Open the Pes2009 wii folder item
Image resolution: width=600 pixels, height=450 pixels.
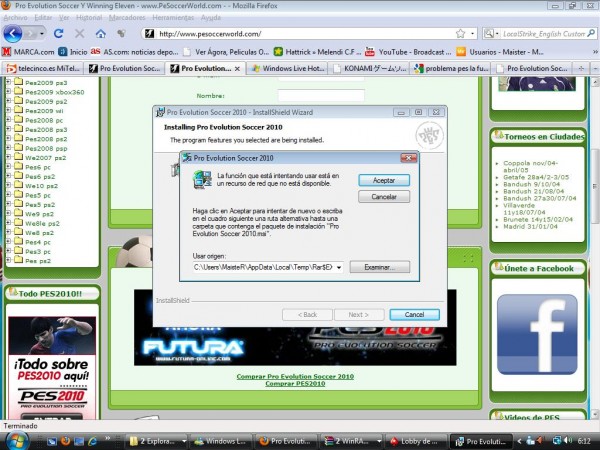pos(44,111)
